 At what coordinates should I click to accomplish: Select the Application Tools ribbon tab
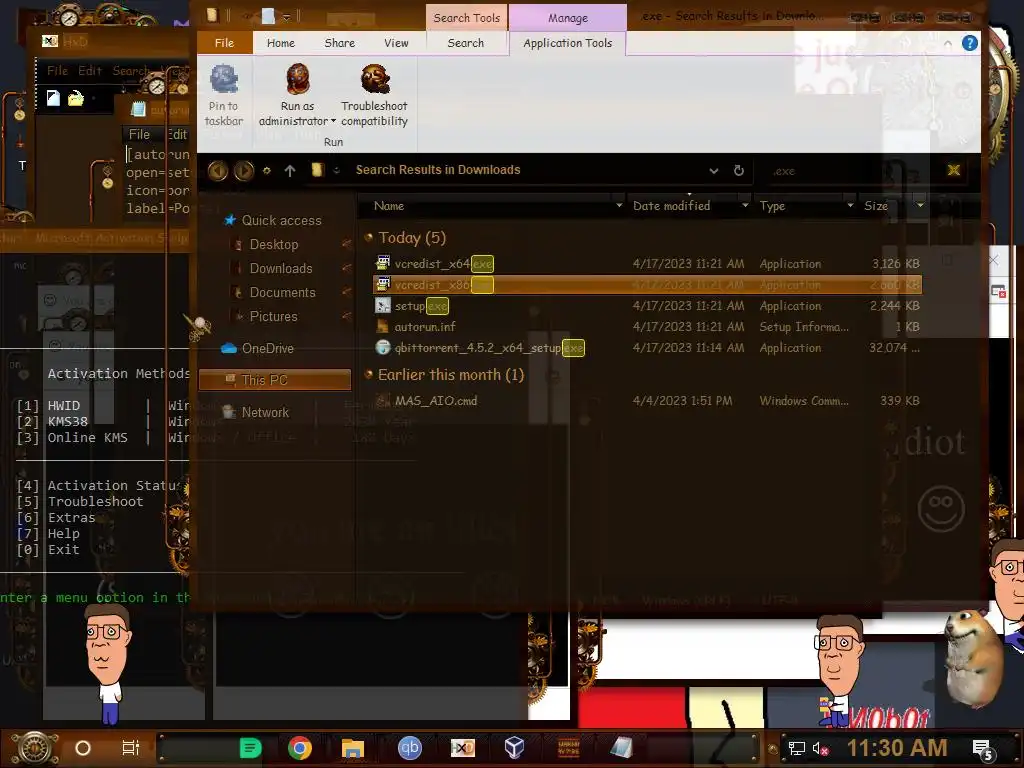(568, 43)
